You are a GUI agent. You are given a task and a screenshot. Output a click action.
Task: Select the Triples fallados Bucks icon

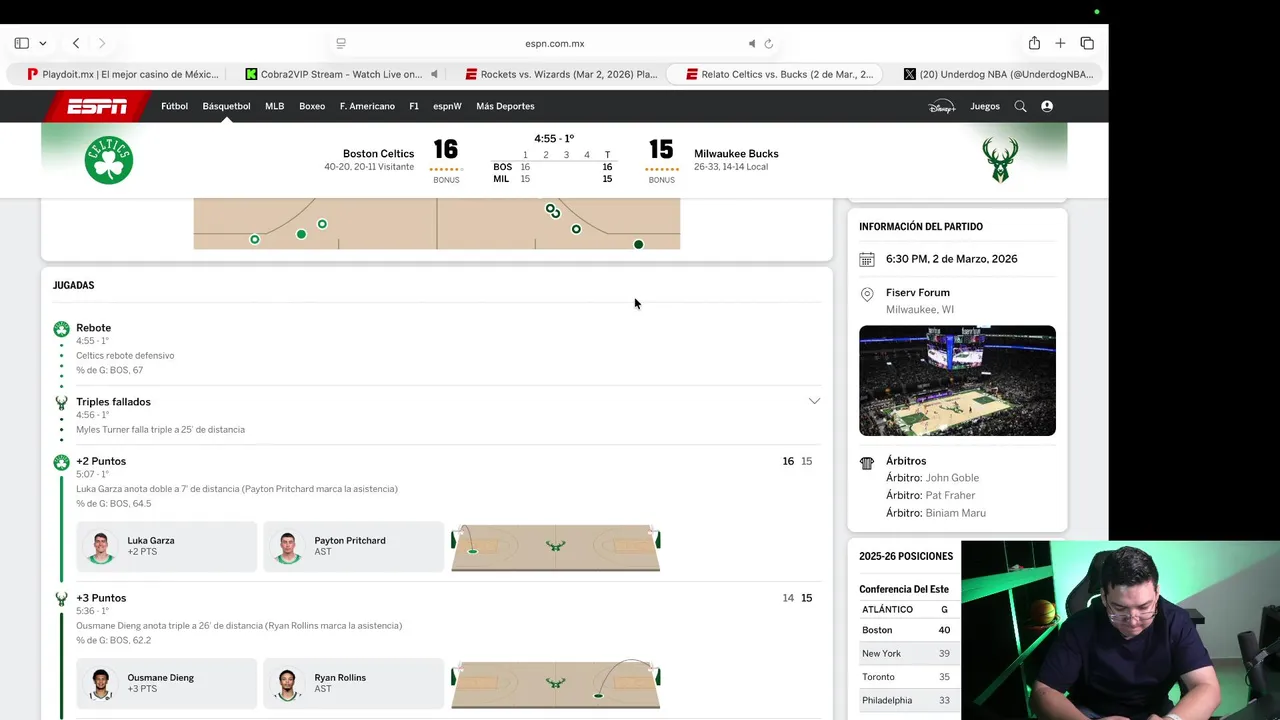(x=61, y=402)
